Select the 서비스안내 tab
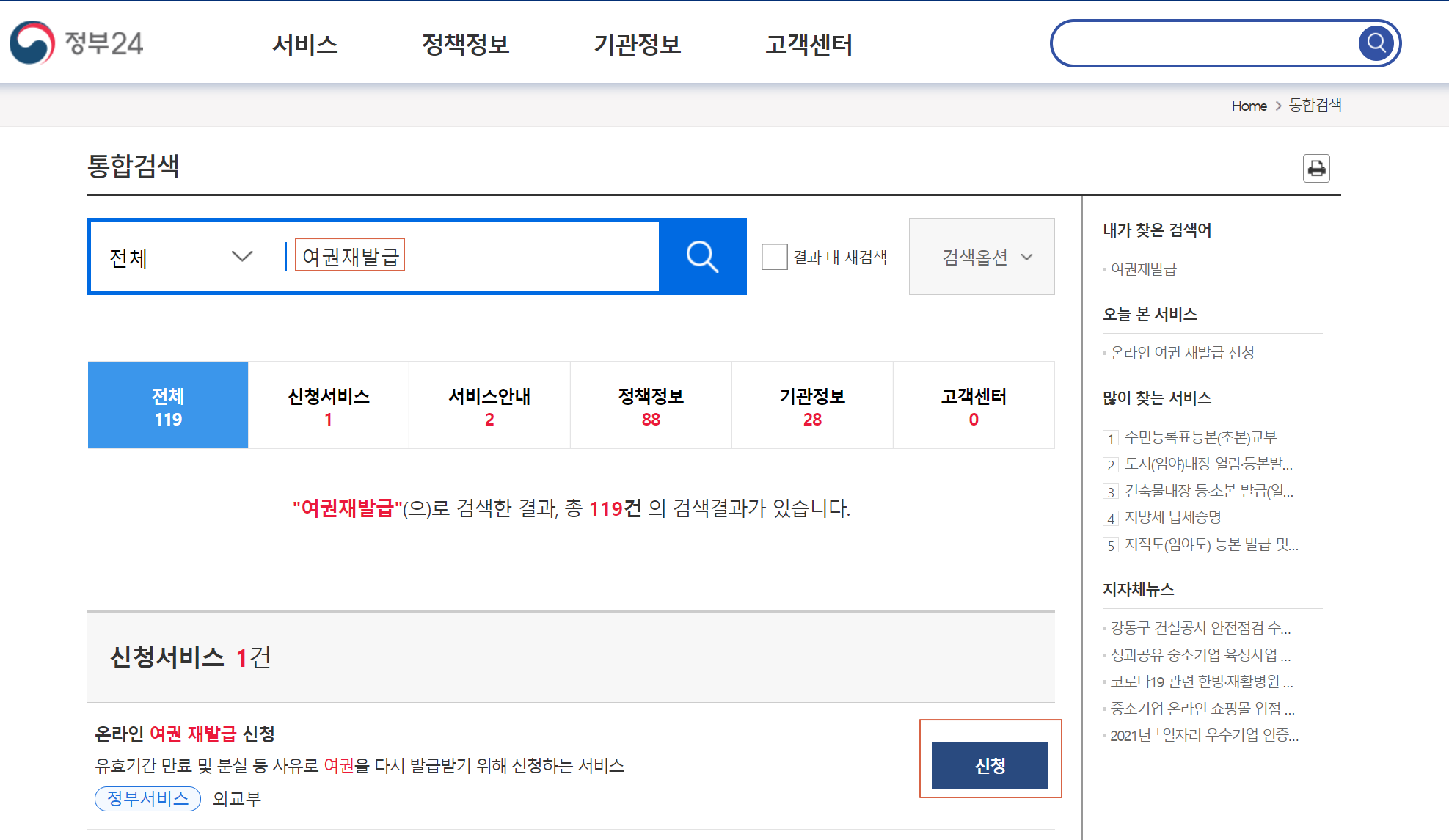Viewport: 1449px width, 840px height. coord(489,406)
